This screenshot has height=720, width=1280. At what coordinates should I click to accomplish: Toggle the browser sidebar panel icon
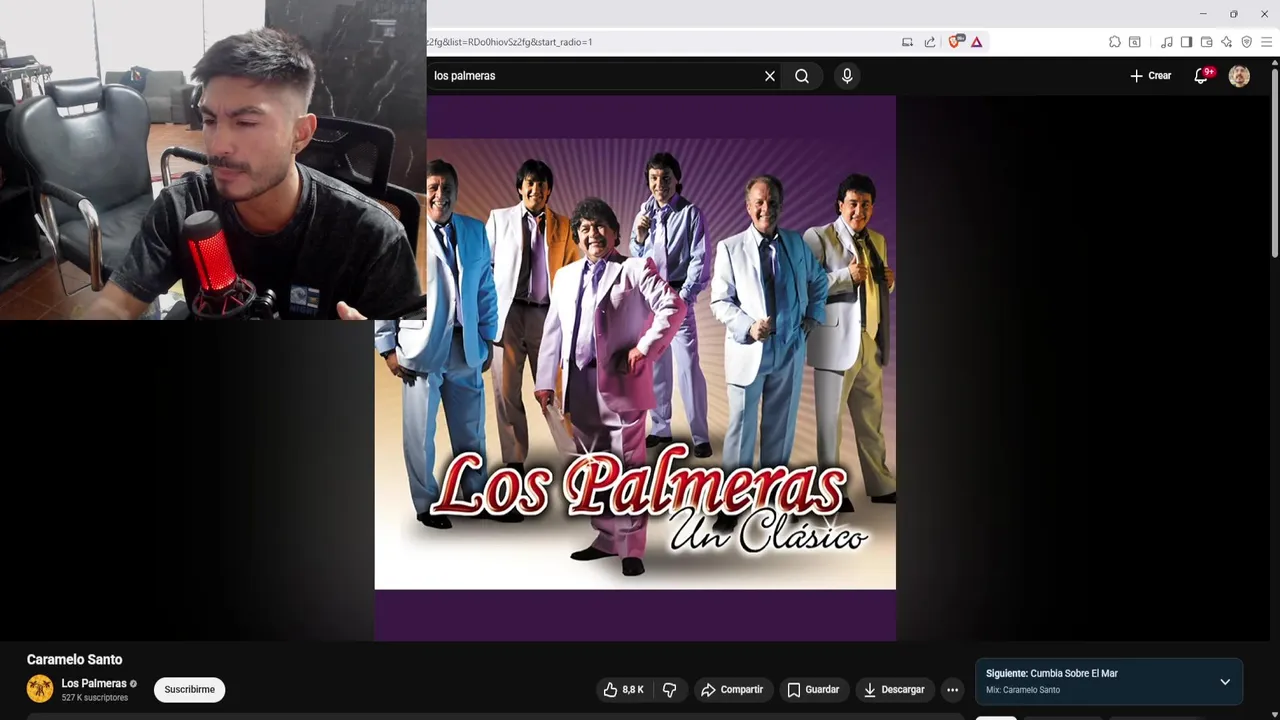pyautogui.click(x=1186, y=42)
